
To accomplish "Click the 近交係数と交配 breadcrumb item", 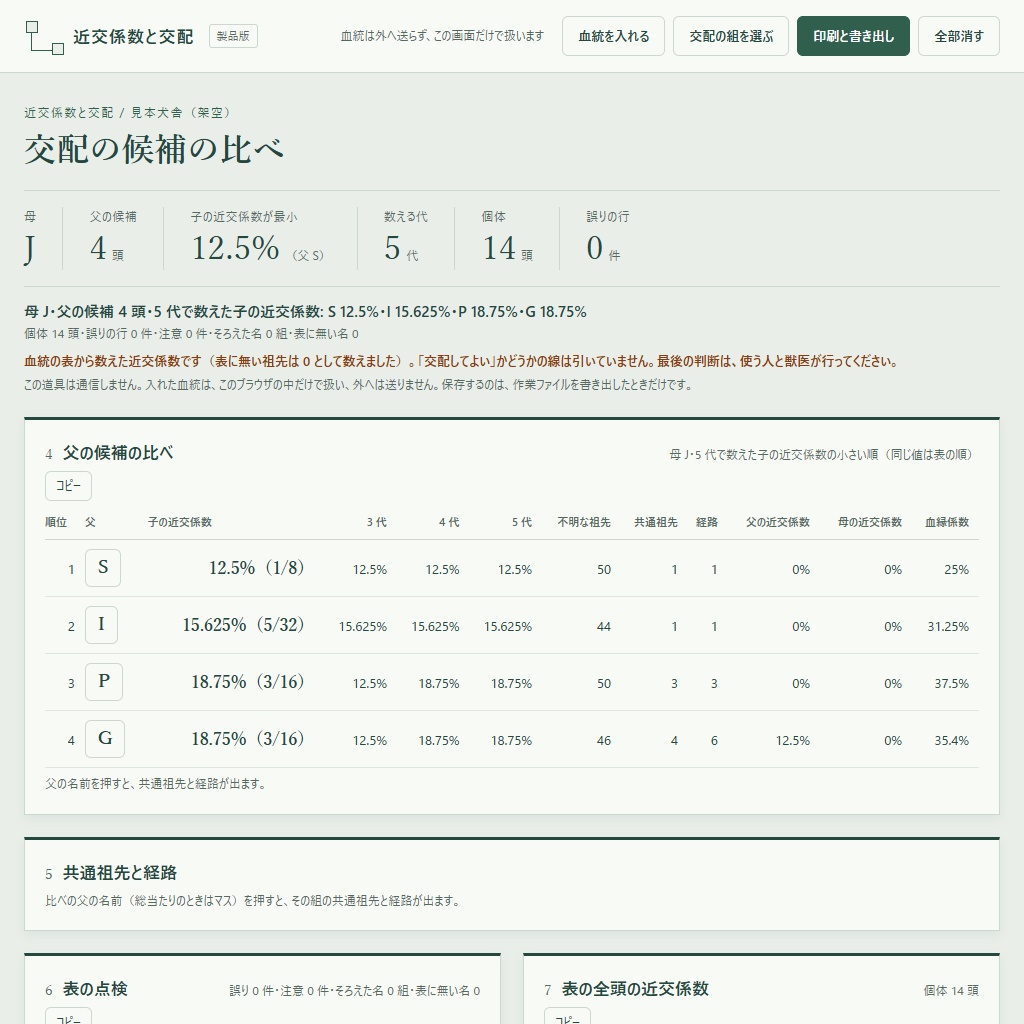I will tap(69, 112).
